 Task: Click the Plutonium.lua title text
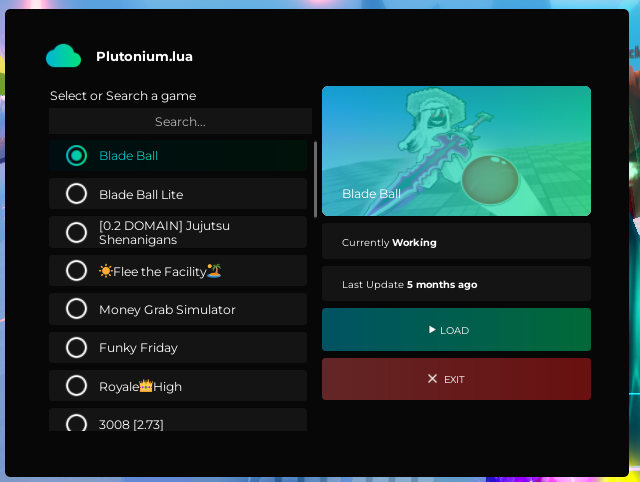144,57
